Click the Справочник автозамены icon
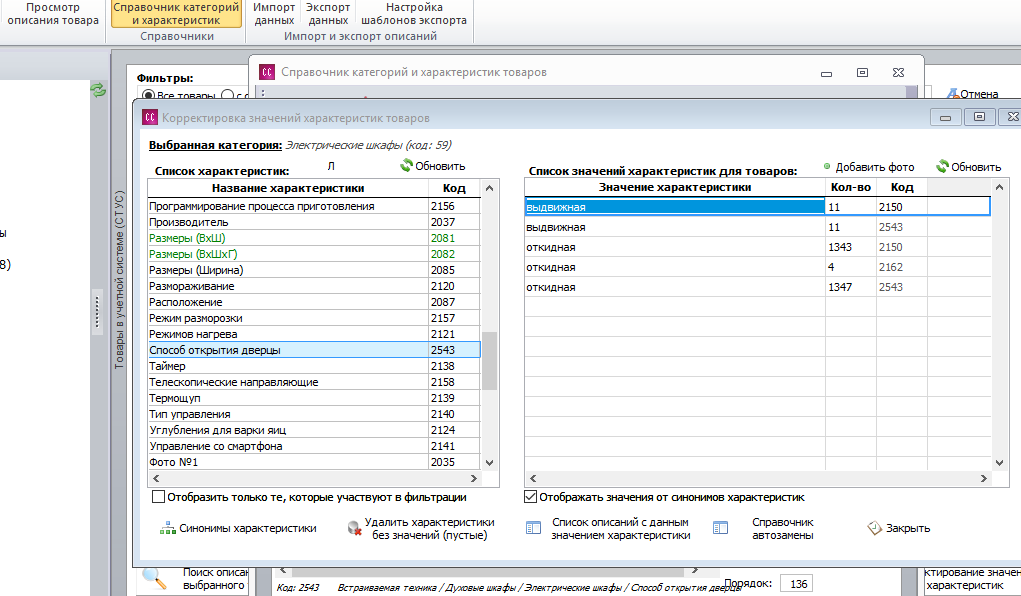This screenshot has width=1021, height=596. 720,528
